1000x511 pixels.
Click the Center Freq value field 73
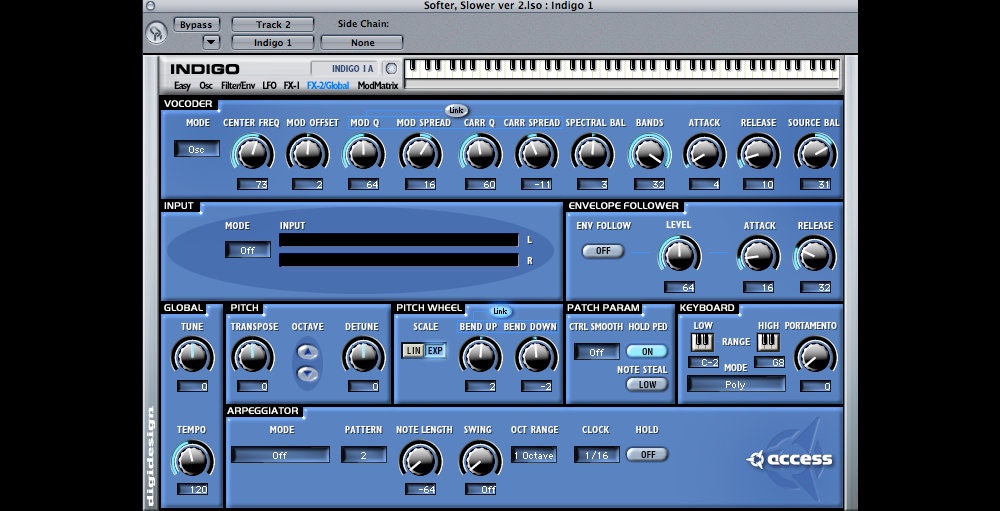pos(252,184)
